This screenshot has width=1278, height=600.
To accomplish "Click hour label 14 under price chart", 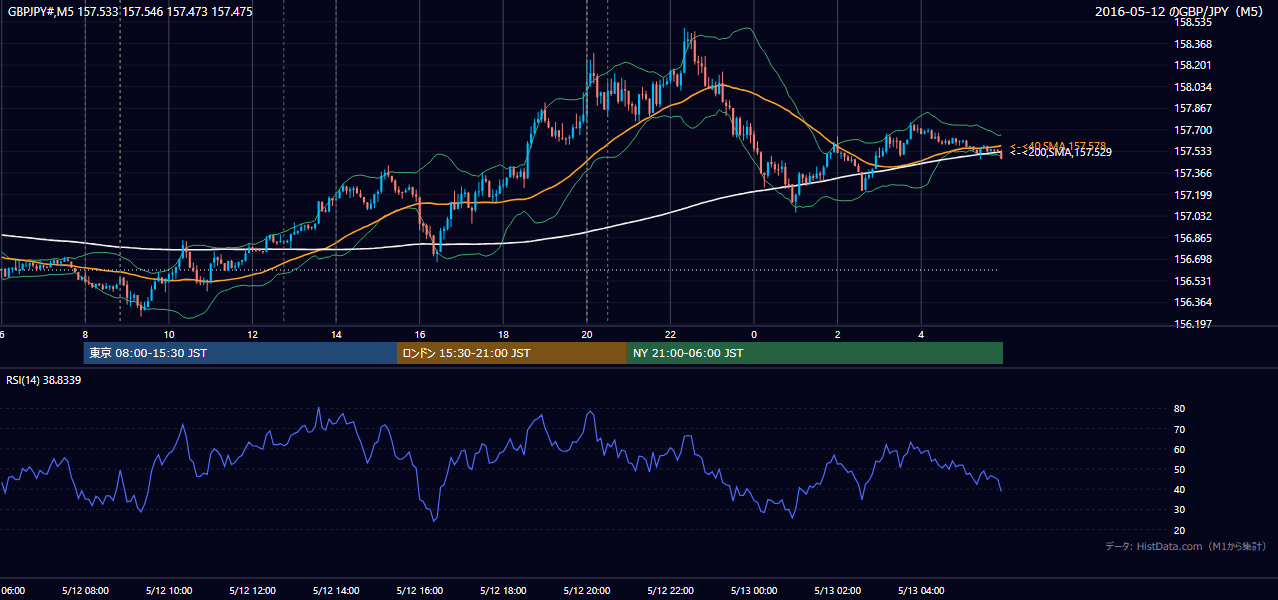I will pyautogui.click(x=337, y=335).
